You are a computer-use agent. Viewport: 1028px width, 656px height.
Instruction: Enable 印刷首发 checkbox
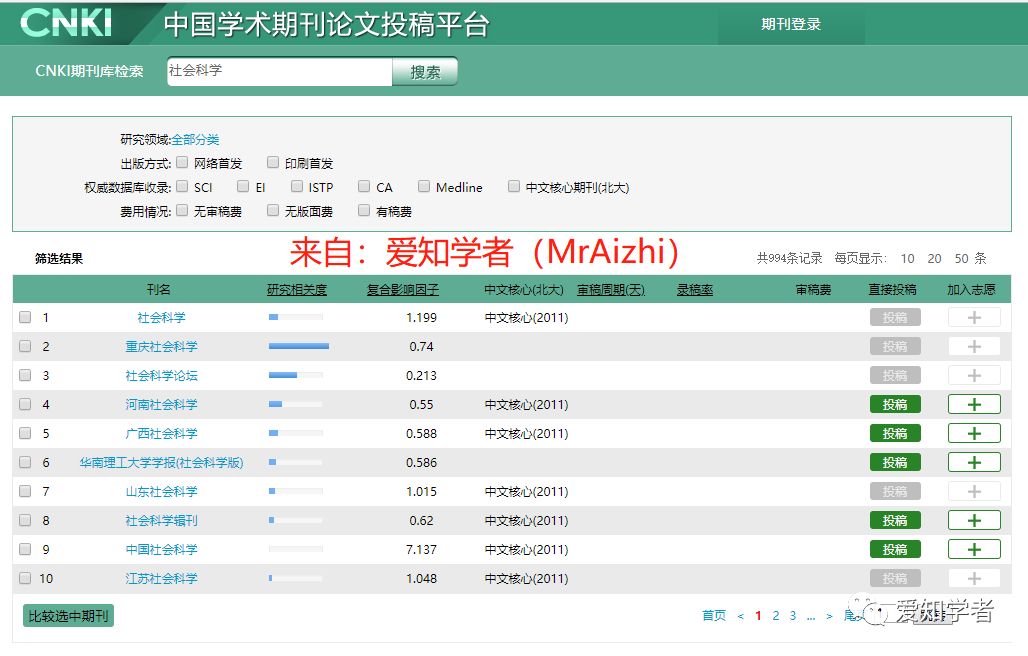tap(273, 162)
